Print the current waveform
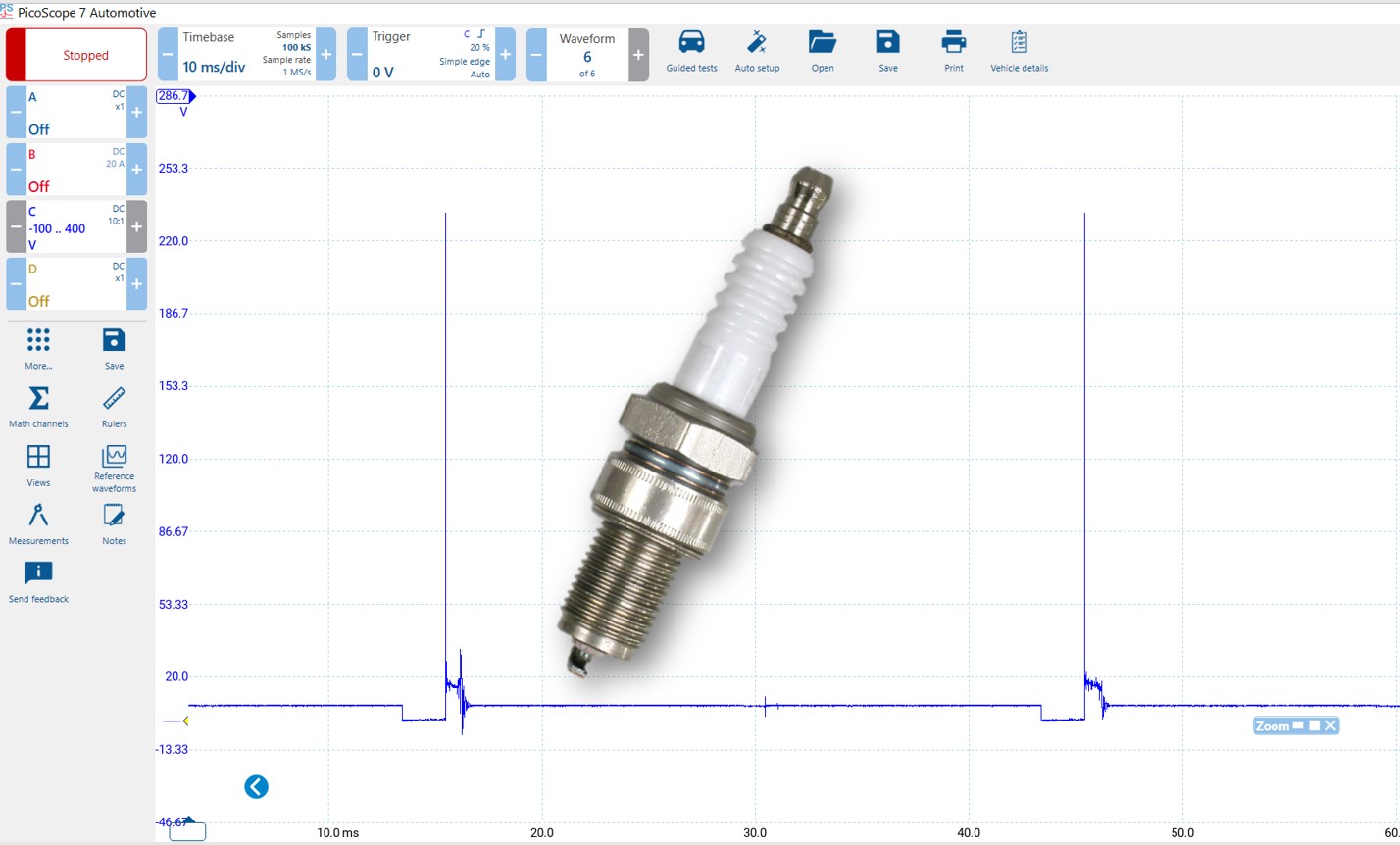This screenshot has height=845, width=1400. (x=953, y=52)
